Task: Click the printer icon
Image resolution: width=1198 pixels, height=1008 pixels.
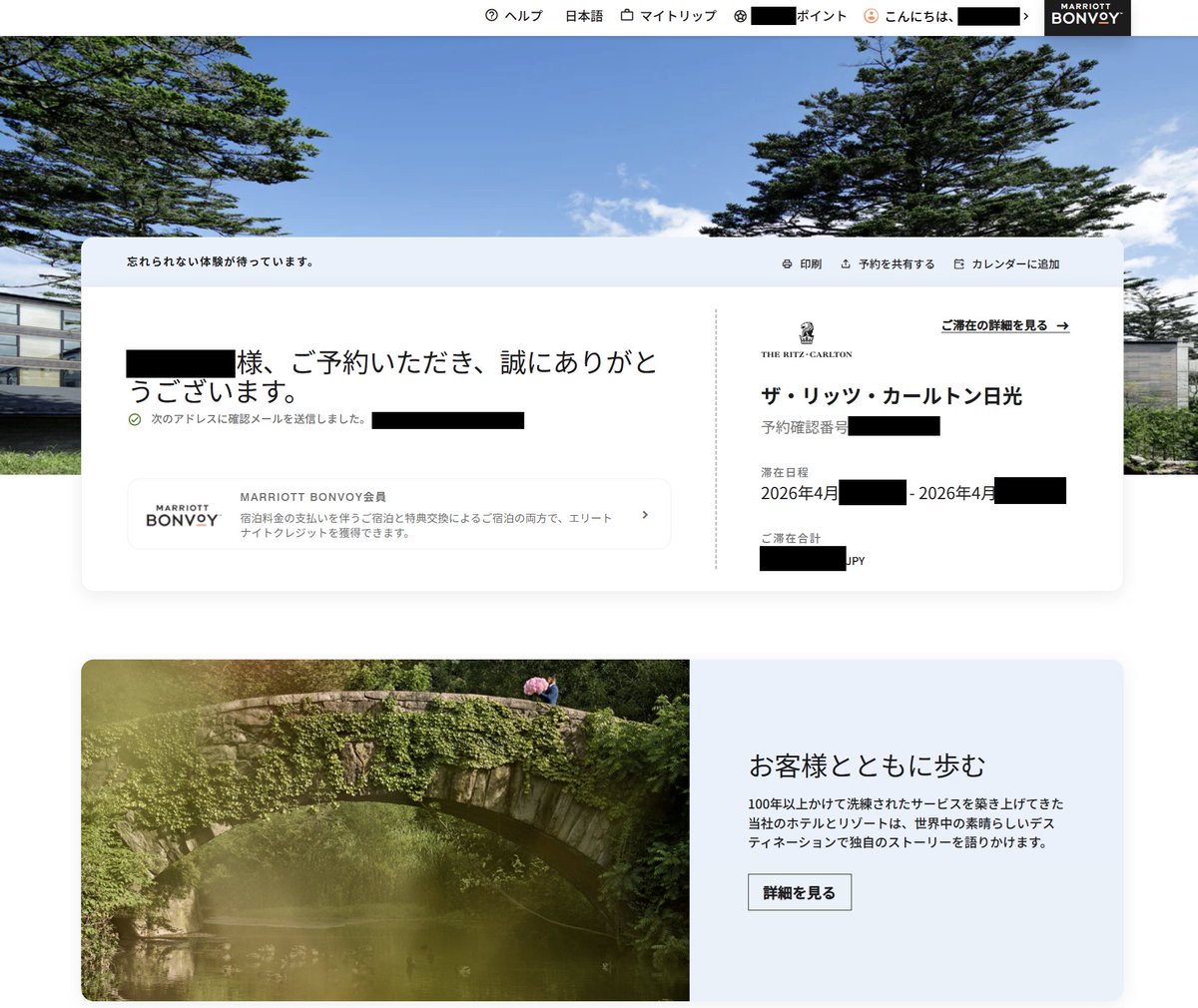Action: [787, 264]
